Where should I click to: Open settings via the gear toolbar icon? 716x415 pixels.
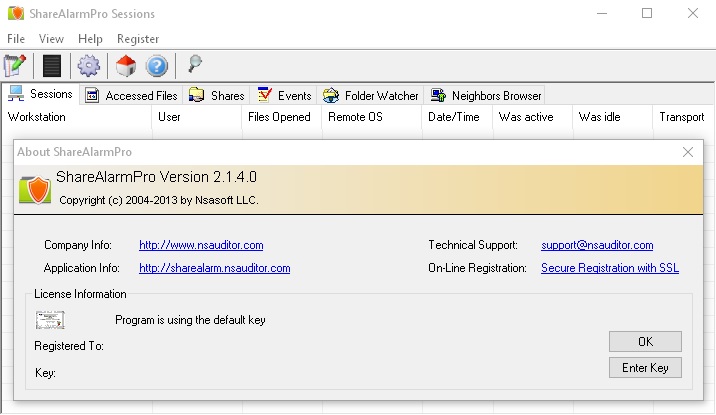click(89, 66)
